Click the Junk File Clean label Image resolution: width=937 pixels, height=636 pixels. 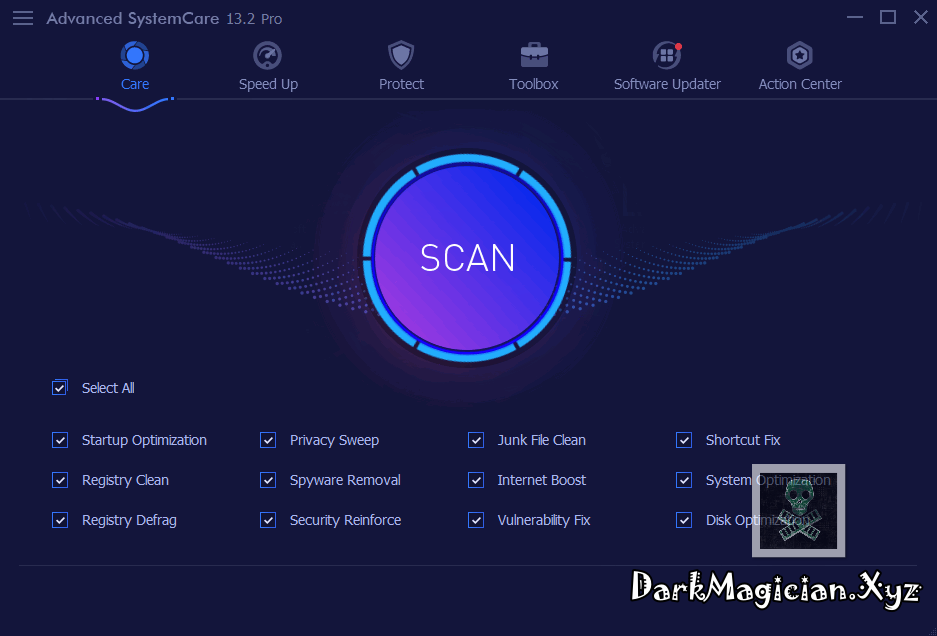click(541, 441)
